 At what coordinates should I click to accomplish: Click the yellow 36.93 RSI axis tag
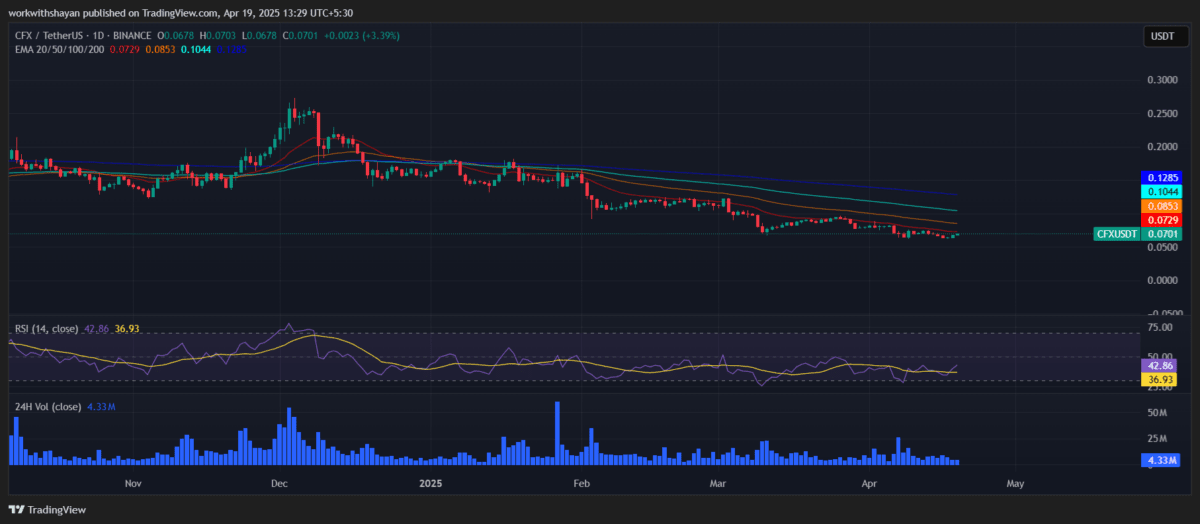coord(1160,381)
